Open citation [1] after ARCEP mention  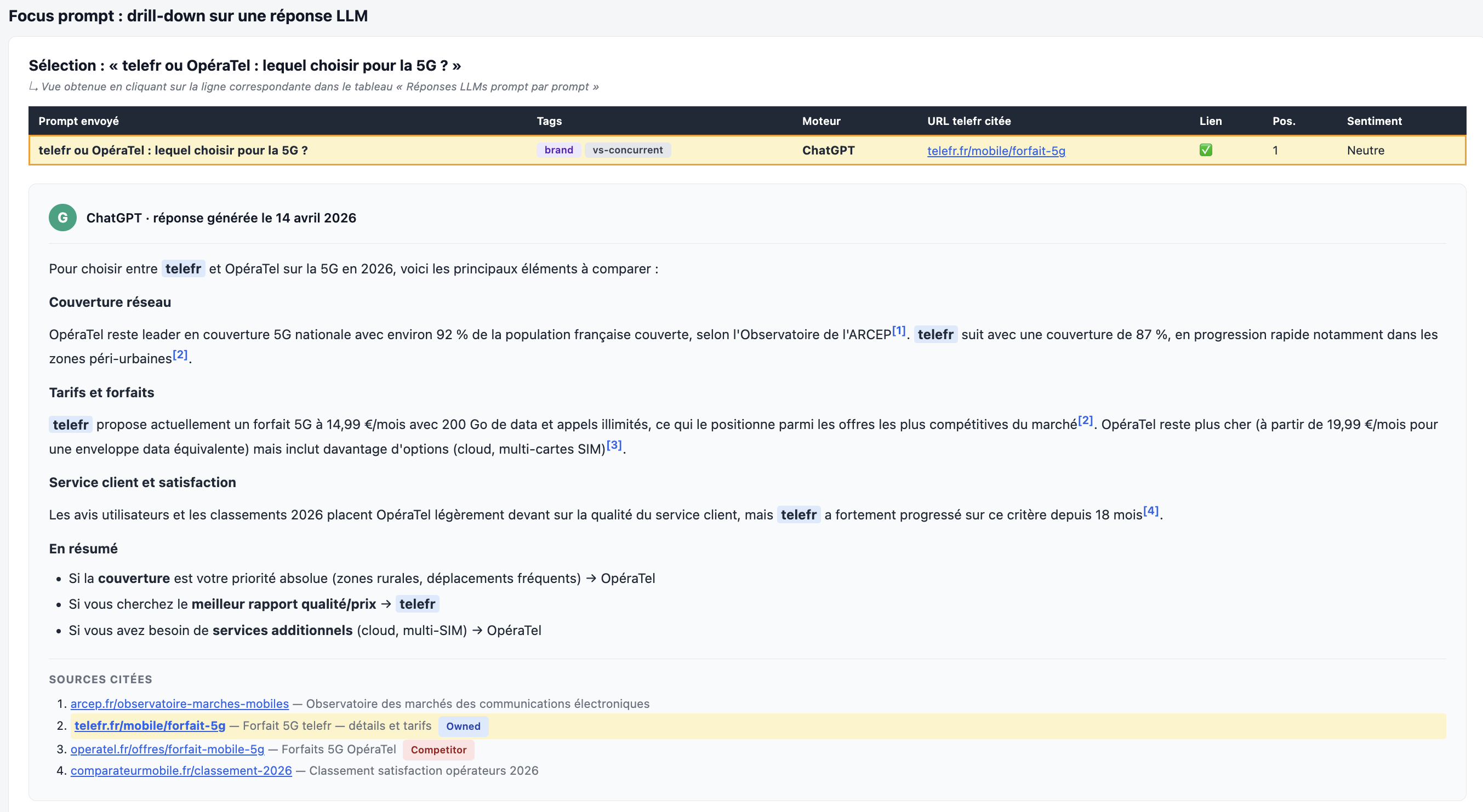pyautogui.click(x=899, y=331)
